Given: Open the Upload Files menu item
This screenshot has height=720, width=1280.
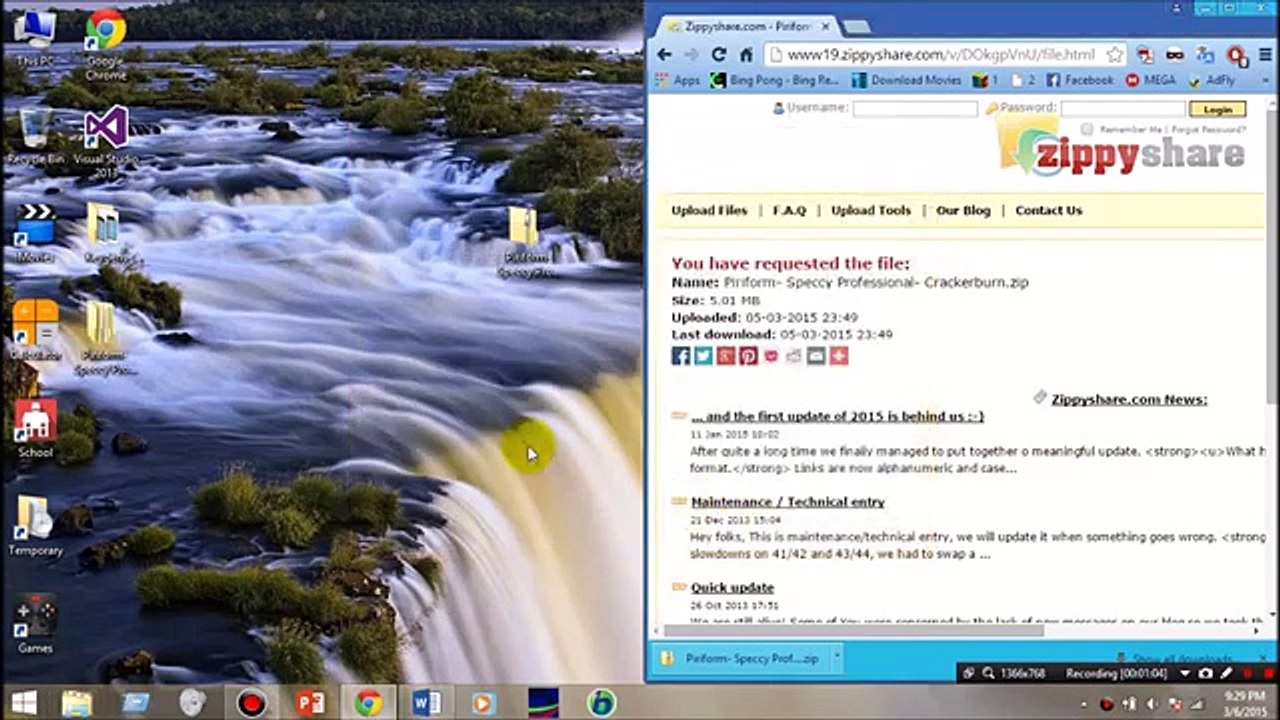Looking at the screenshot, I should tap(709, 210).
